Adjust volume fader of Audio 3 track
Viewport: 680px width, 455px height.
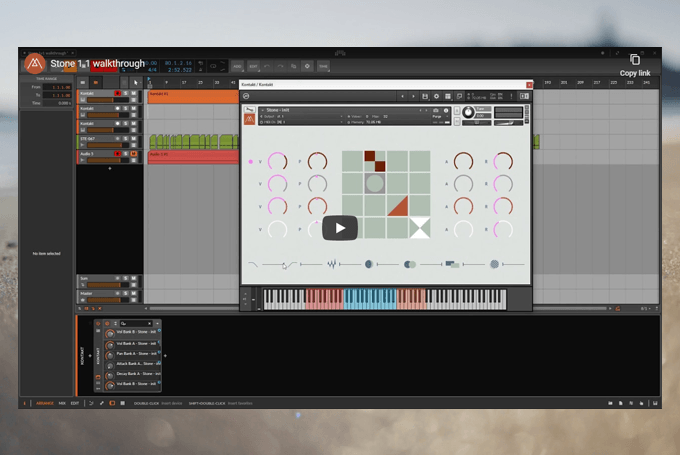point(108,160)
